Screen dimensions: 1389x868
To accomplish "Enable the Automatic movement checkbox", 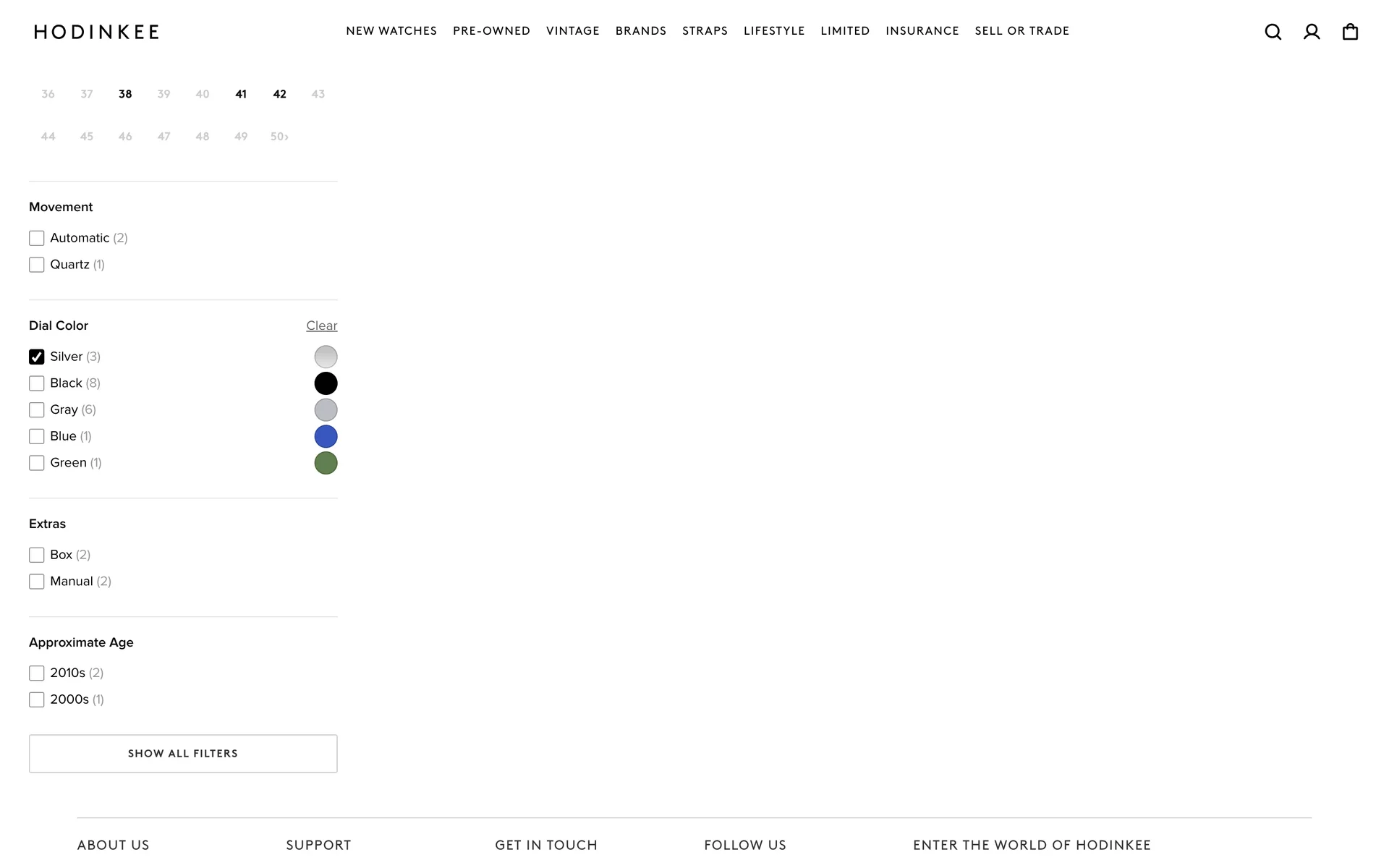I will click(x=37, y=238).
